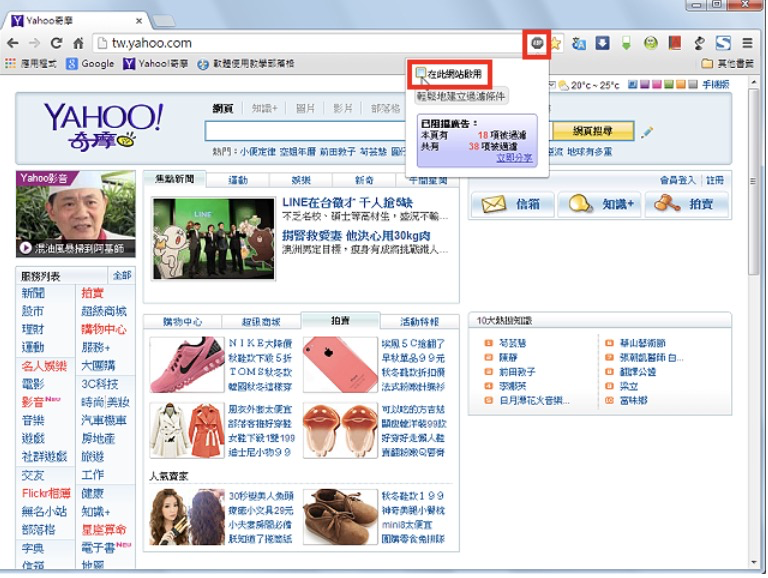Click the 知識+ lightbulb button

[599, 204]
